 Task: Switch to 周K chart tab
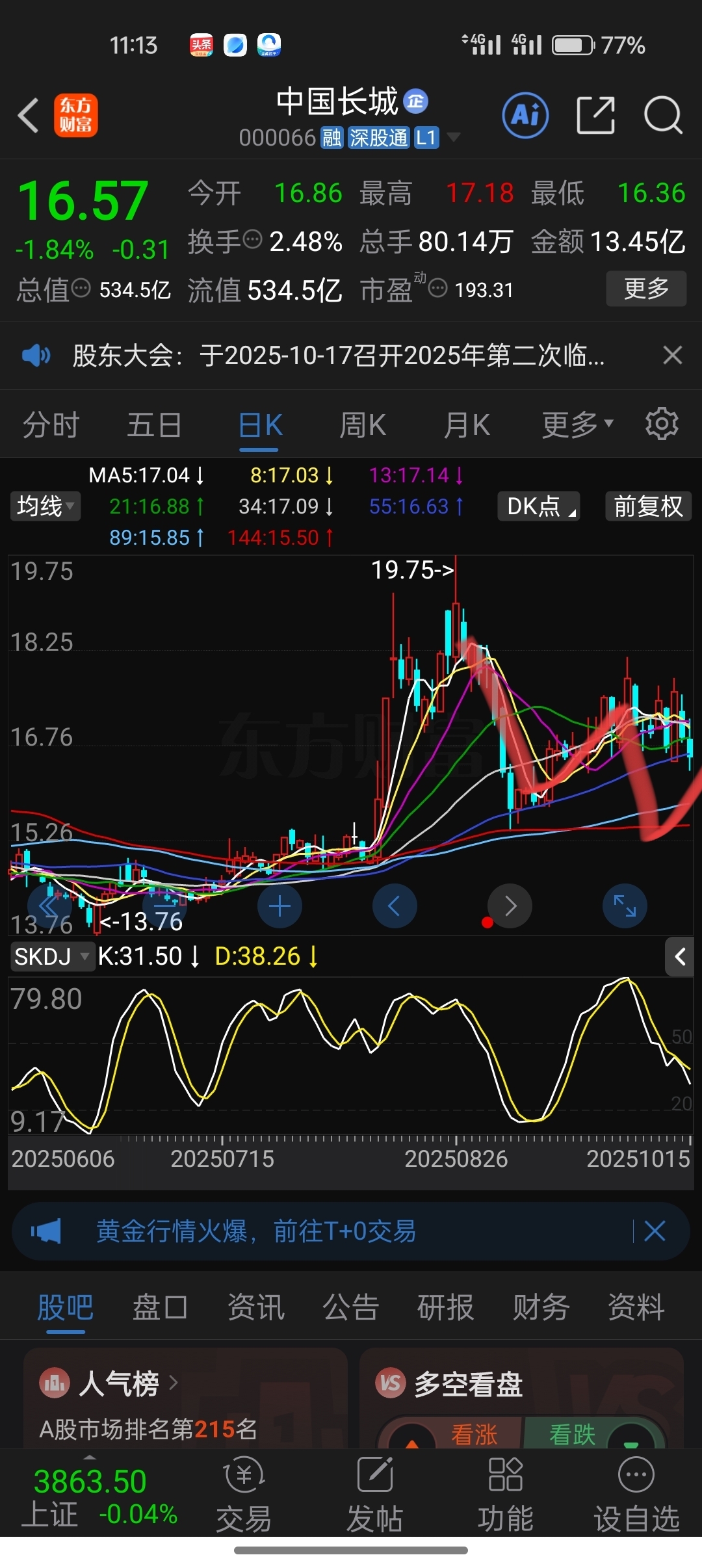pyautogui.click(x=363, y=425)
